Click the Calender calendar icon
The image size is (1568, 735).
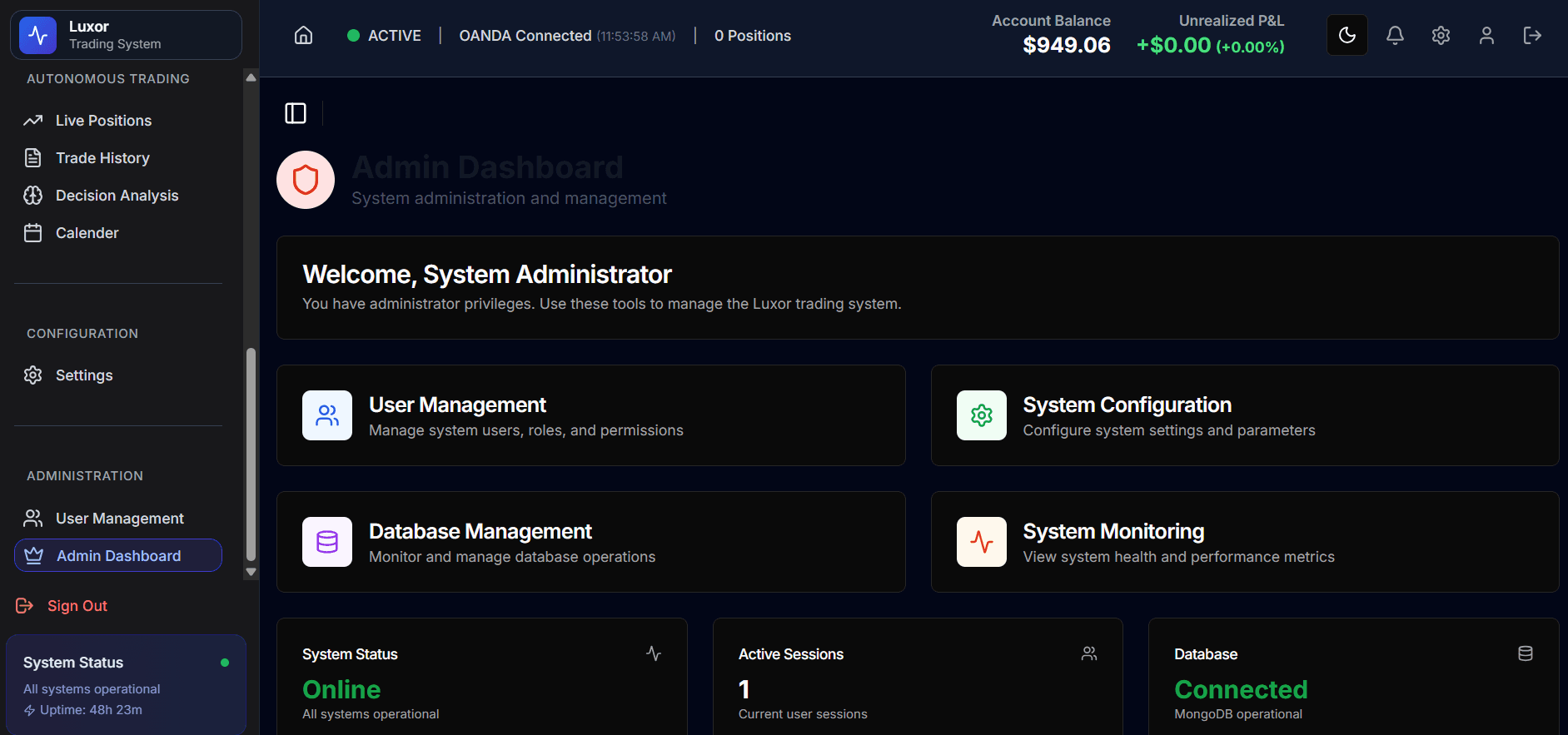33,233
